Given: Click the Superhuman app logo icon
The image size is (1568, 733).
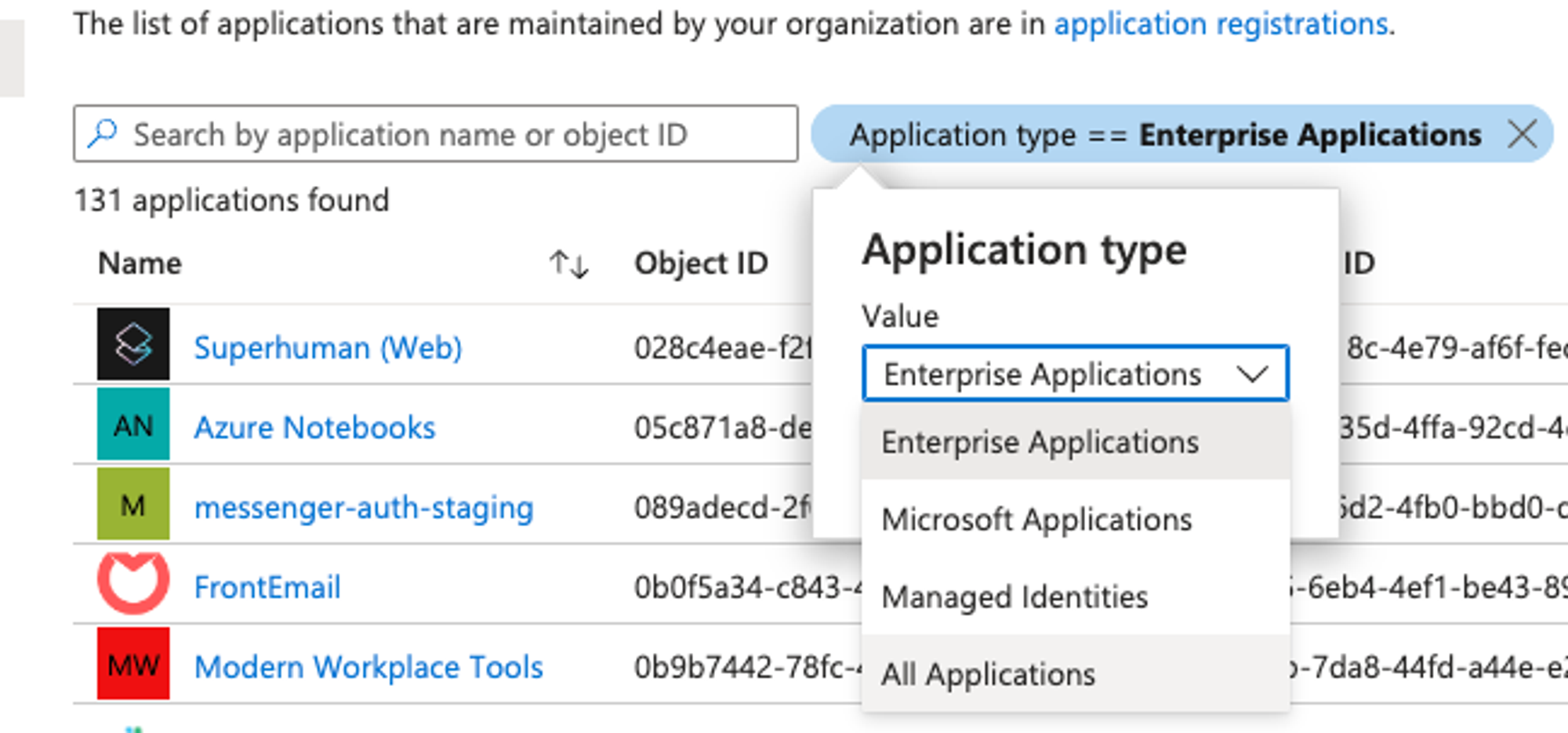Looking at the screenshot, I should click(x=133, y=344).
